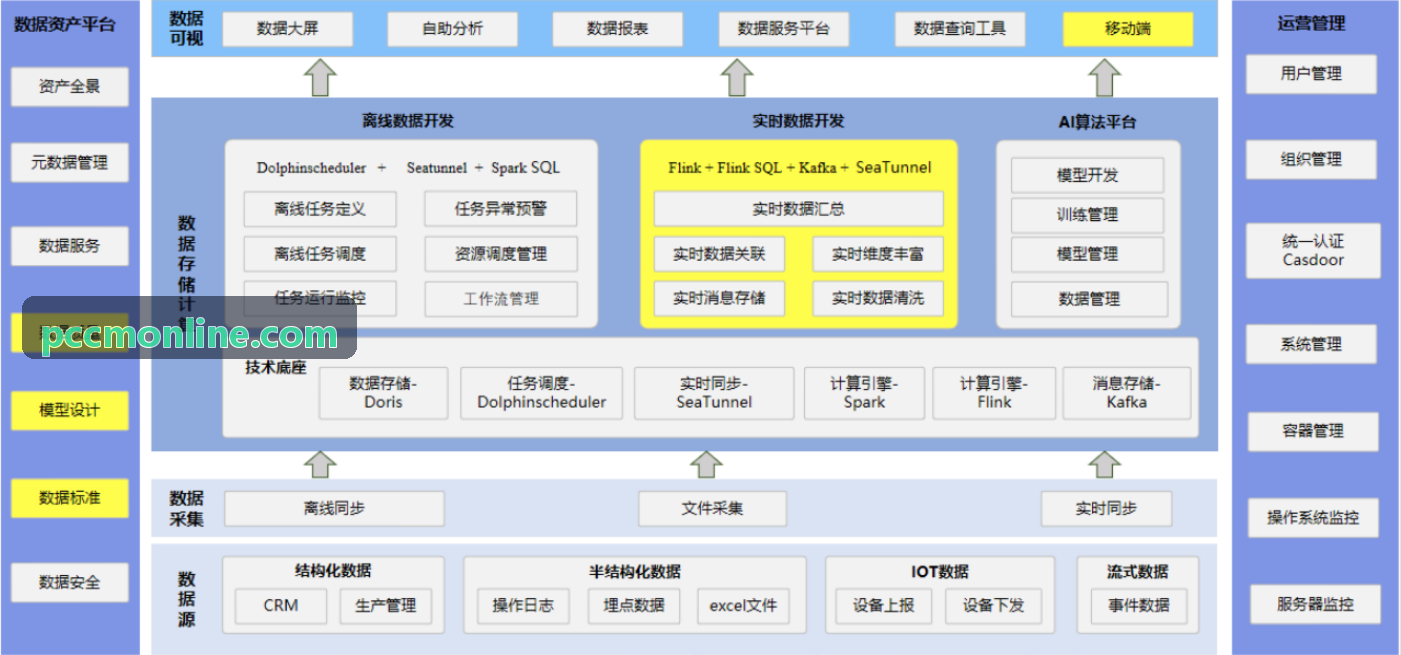The height and width of the screenshot is (655, 1401).
Task: Click the 实时数据汇总 box
Action: pos(799,209)
